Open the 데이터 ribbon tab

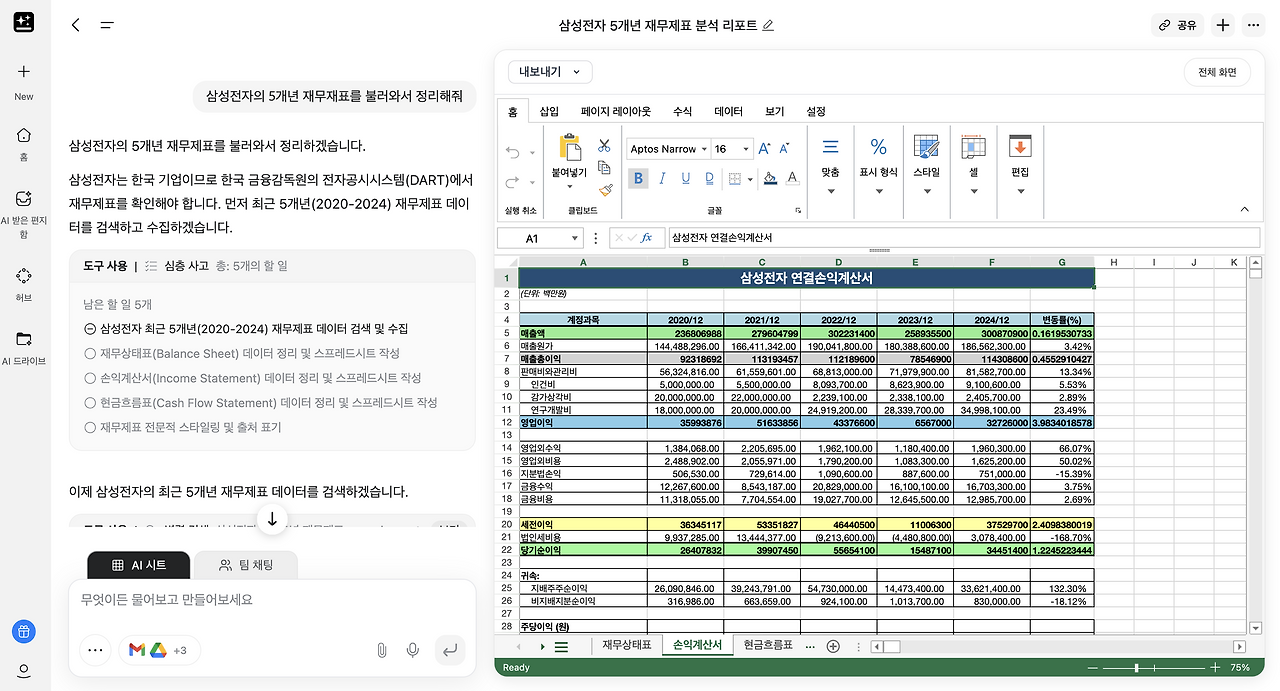[x=728, y=112]
